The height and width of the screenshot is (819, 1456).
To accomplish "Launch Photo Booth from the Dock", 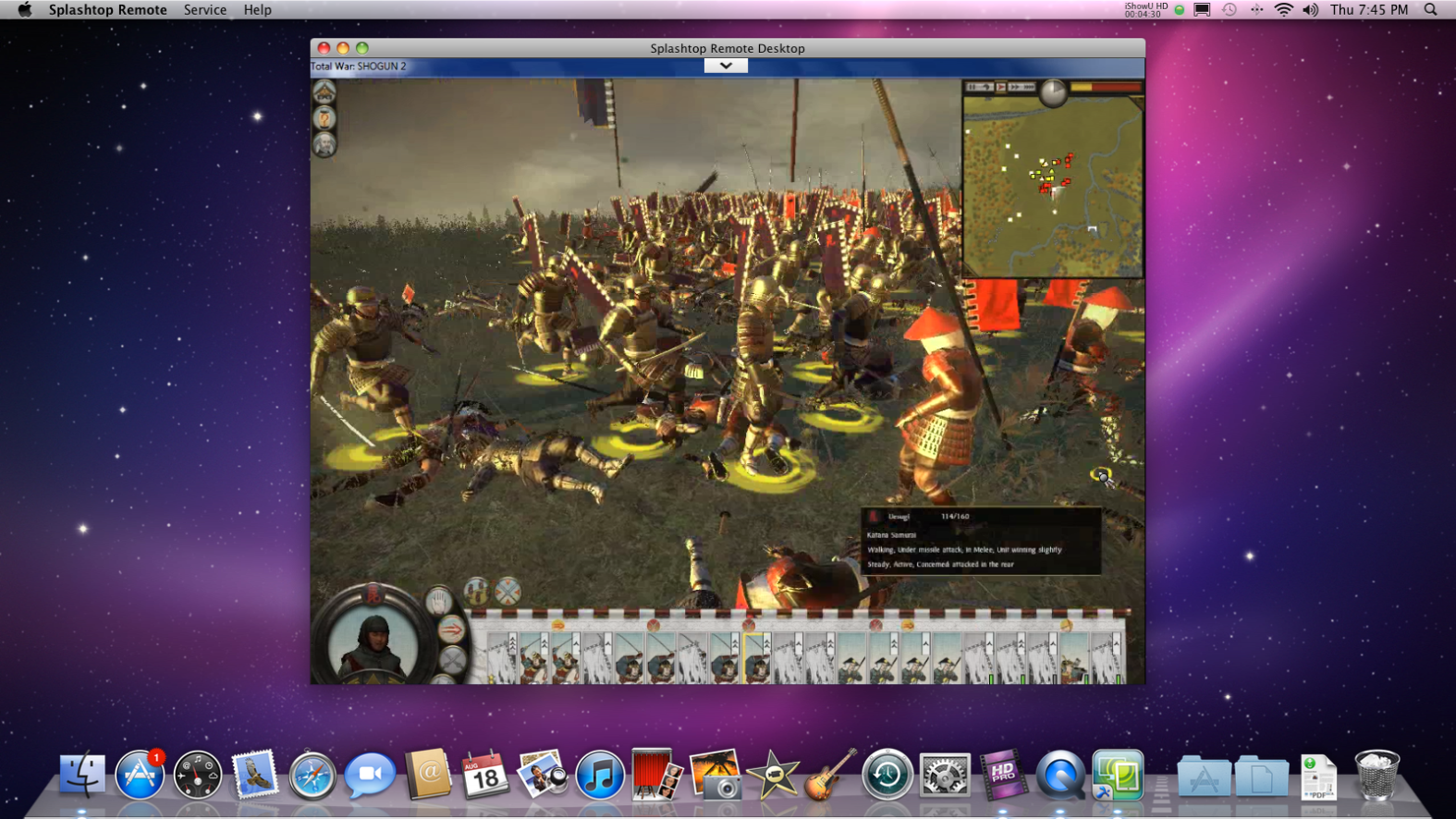I will 656,774.
